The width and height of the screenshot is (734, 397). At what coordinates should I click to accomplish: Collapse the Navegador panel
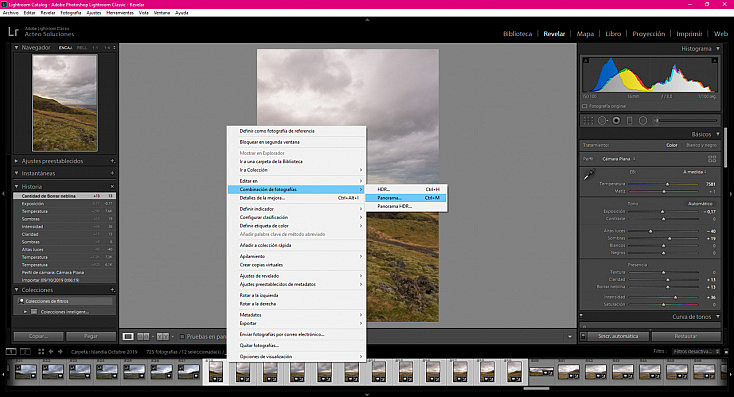[16, 47]
